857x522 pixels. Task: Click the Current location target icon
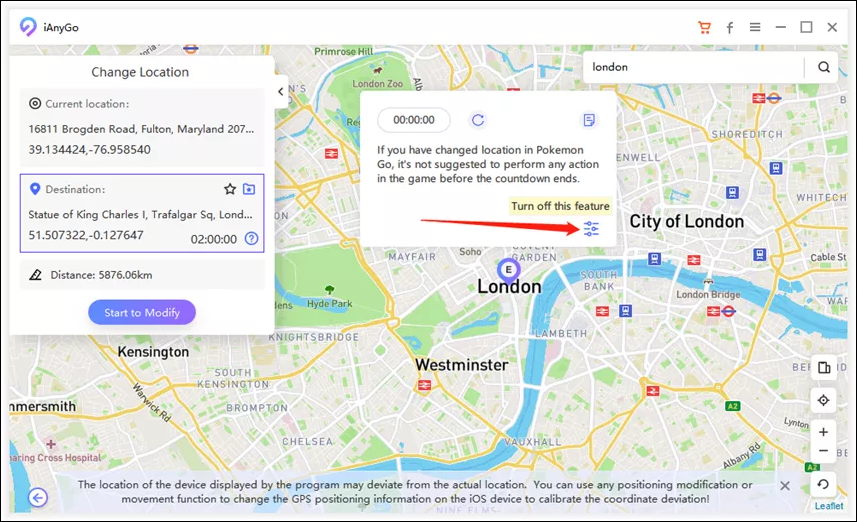pos(35,103)
